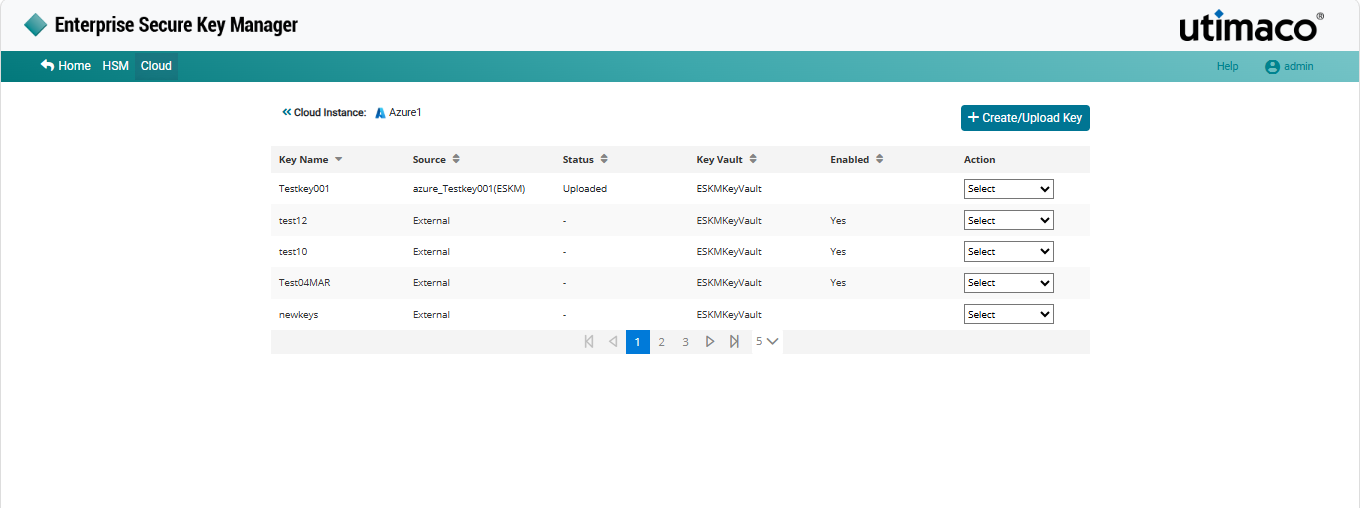Go to next page arrow

pyautogui.click(x=710, y=342)
